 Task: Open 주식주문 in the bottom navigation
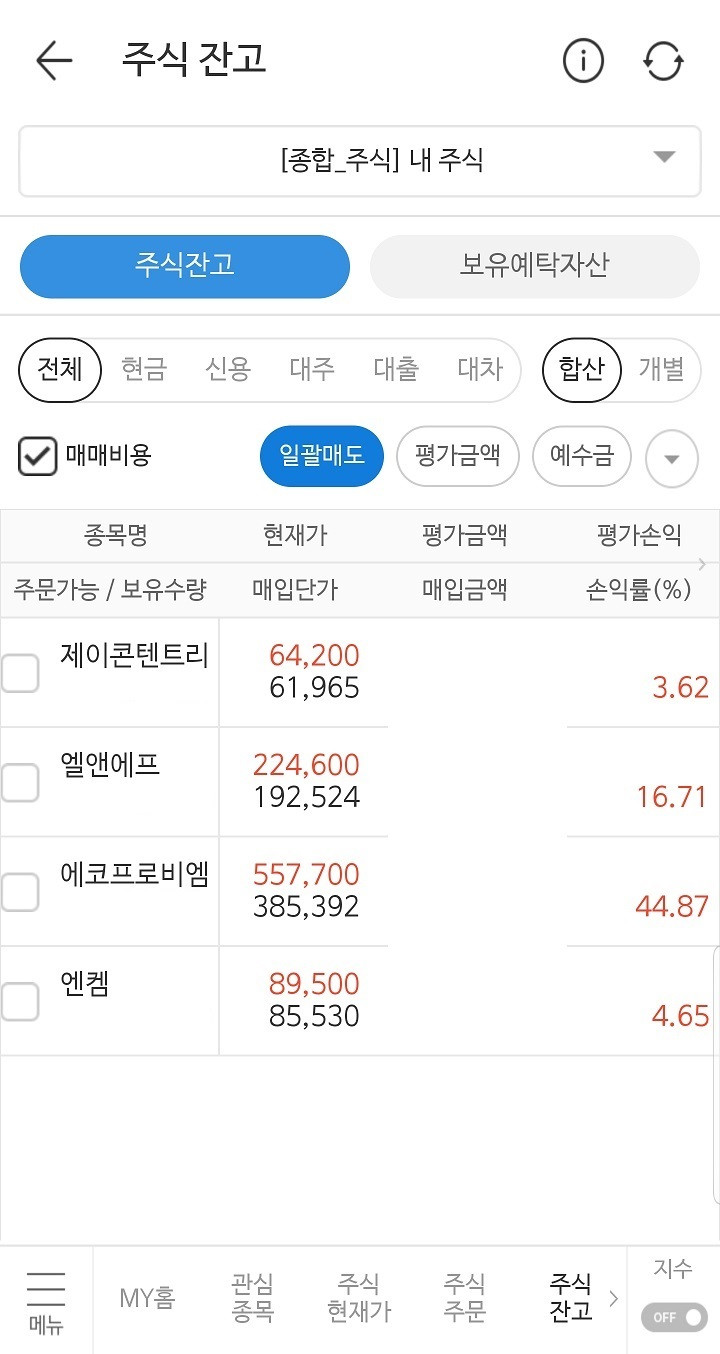point(464,1297)
